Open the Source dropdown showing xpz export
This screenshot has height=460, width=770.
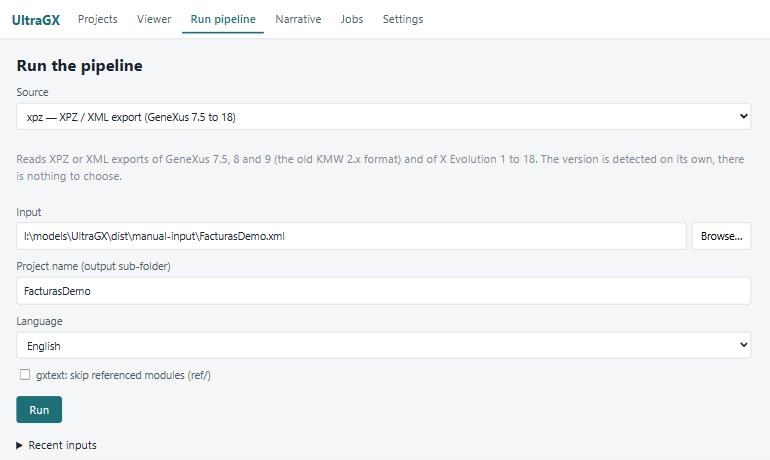tap(384, 116)
